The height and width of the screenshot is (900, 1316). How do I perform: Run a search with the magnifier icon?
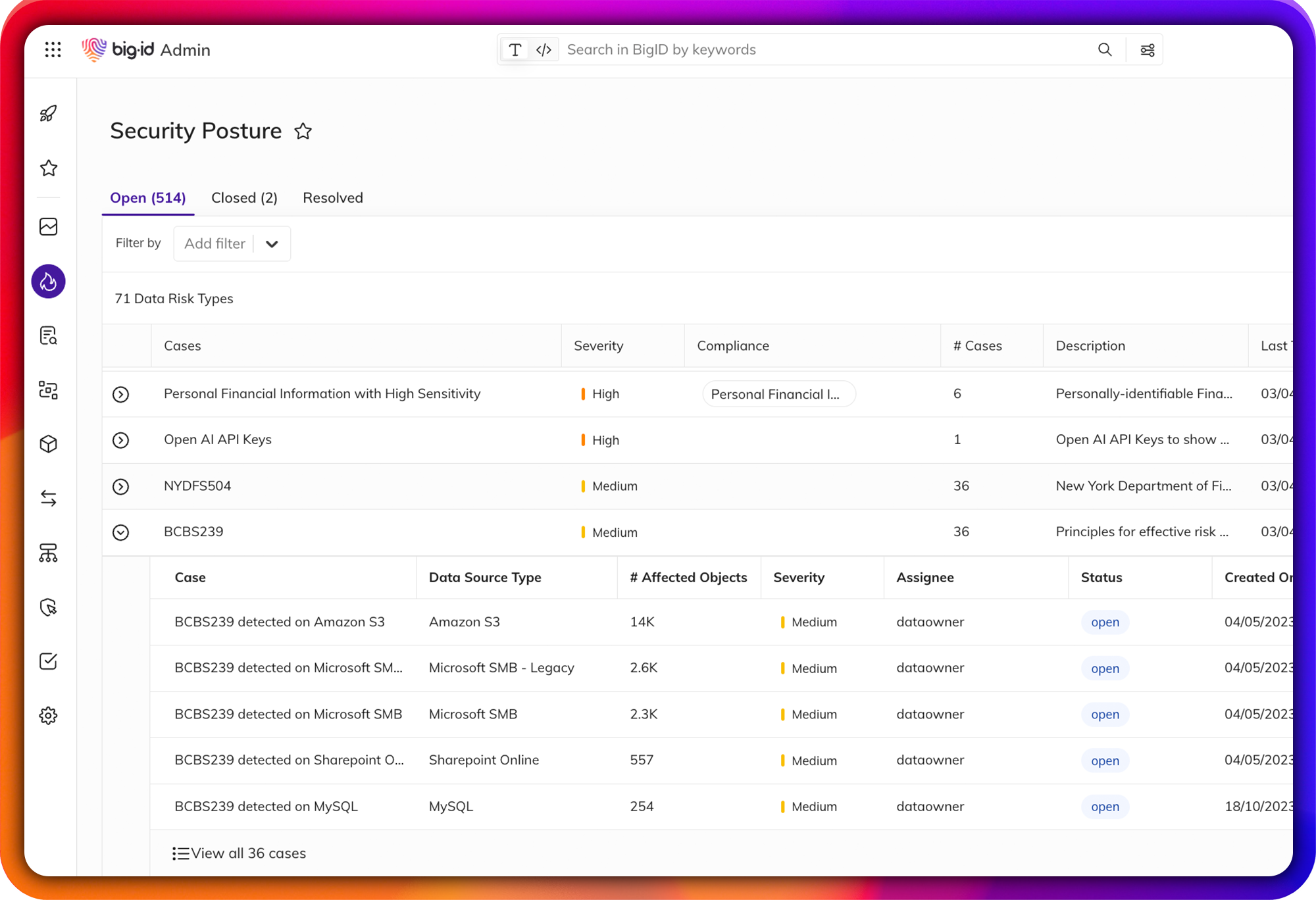point(1104,49)
